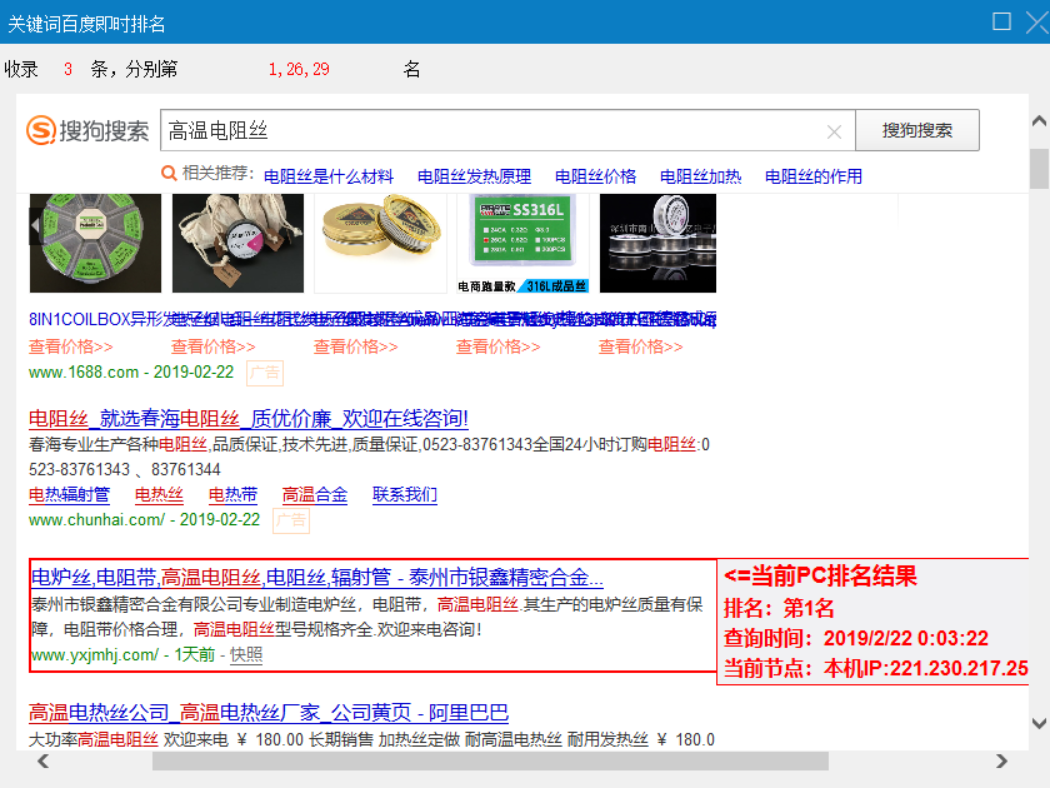This screenshot has width=1050, height=788.
Task: Click the 排名：第1名 result text
Action: 779,609
